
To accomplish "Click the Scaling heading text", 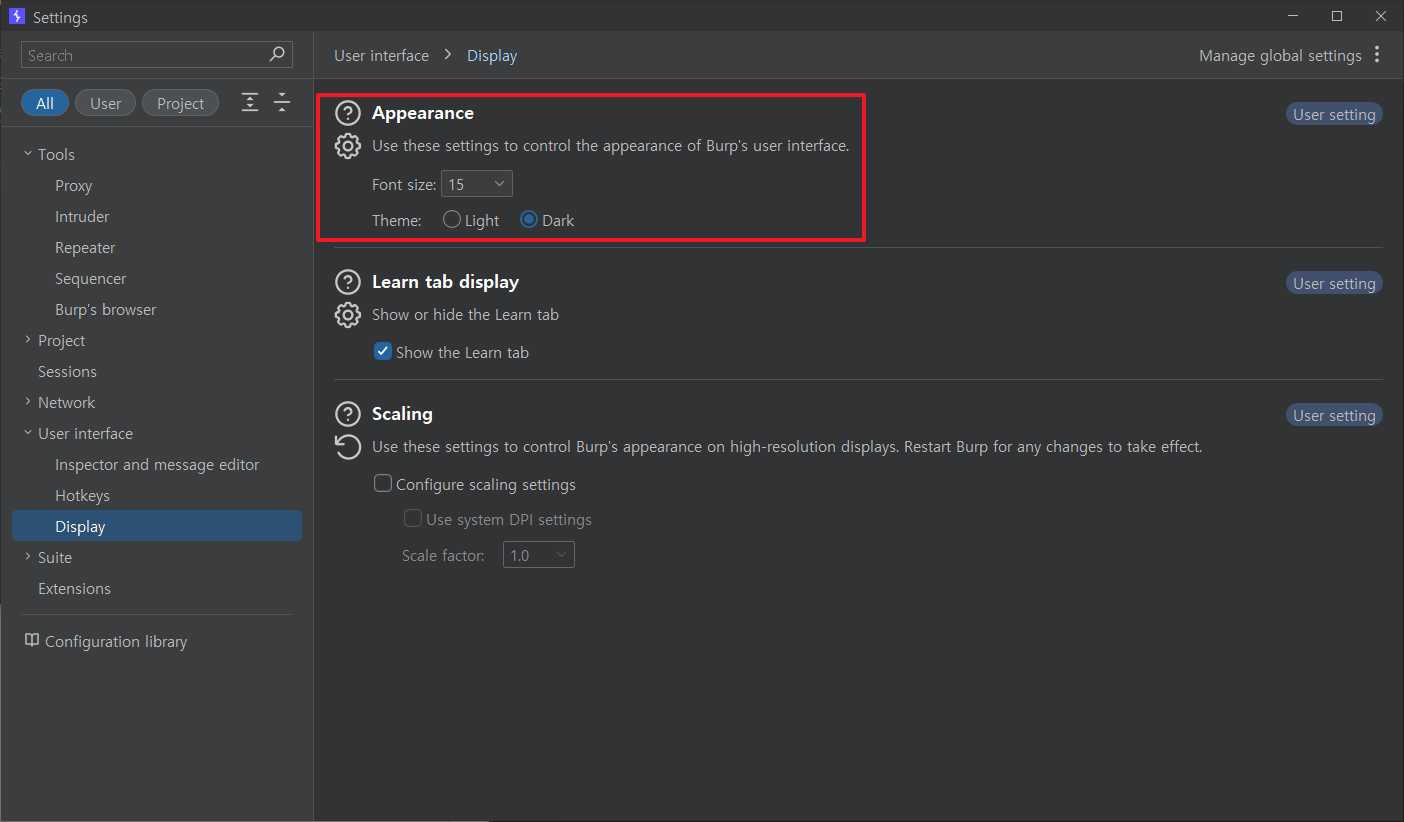I will [402, 414].
